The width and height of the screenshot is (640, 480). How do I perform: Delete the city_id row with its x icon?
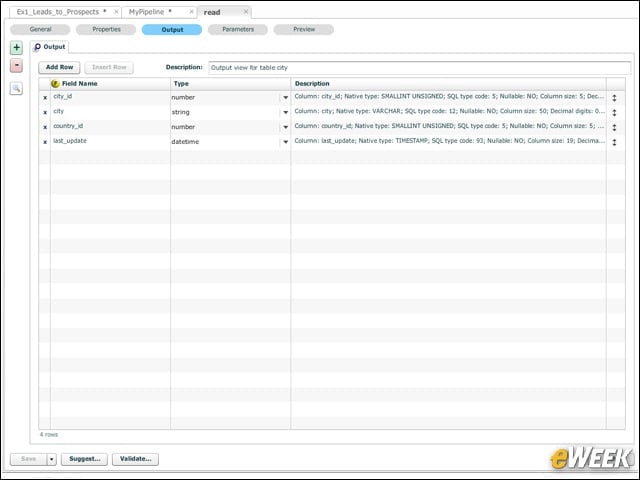[45, 98]
